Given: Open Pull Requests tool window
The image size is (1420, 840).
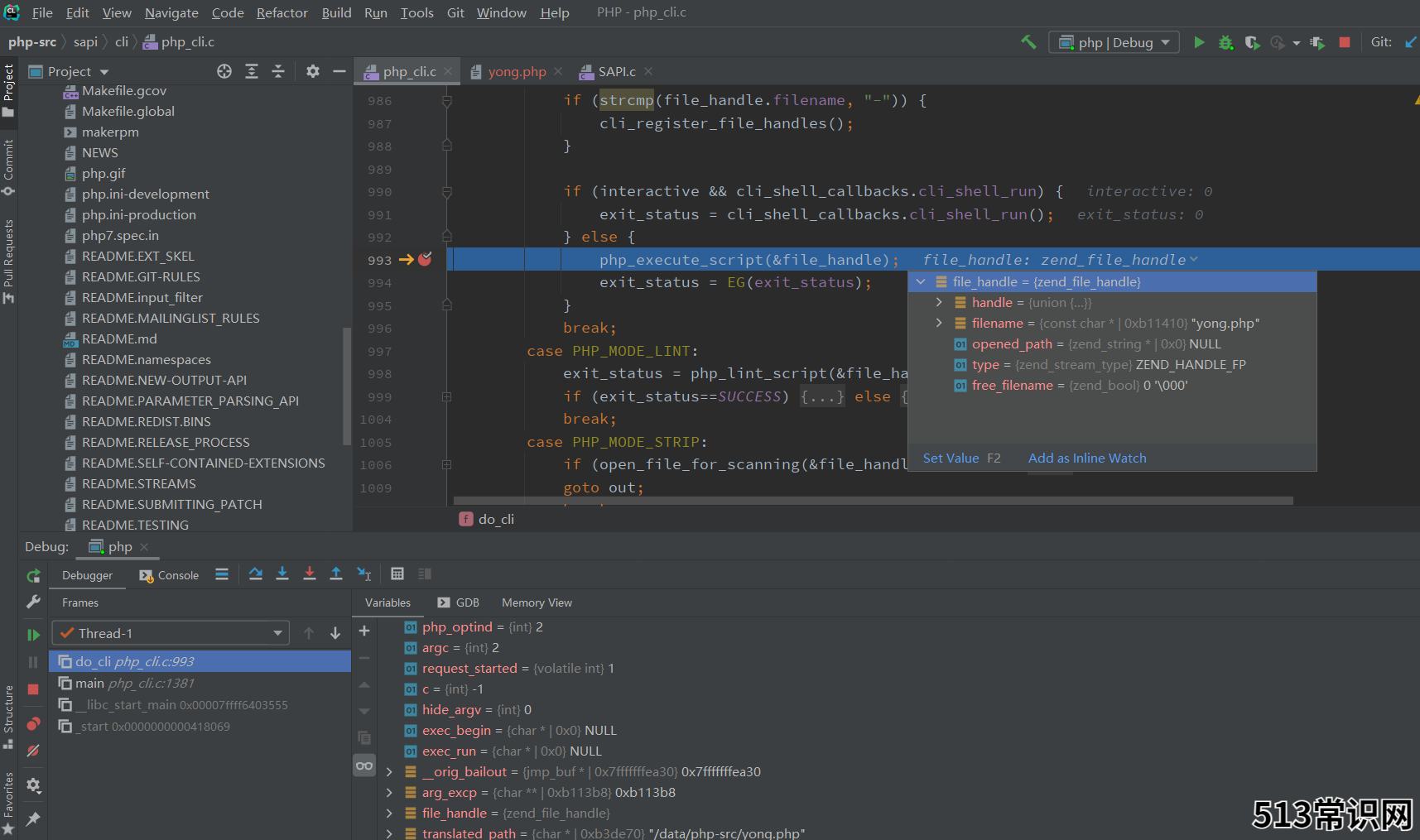Looking at the screenshot, I should (x=8, y=261).
